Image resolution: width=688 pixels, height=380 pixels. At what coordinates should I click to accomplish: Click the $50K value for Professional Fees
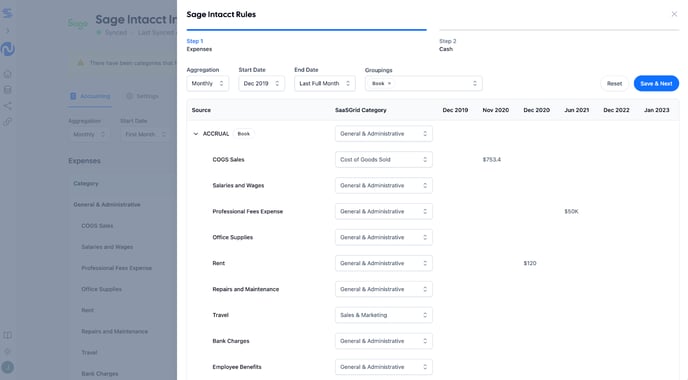(x=571, y=212)
